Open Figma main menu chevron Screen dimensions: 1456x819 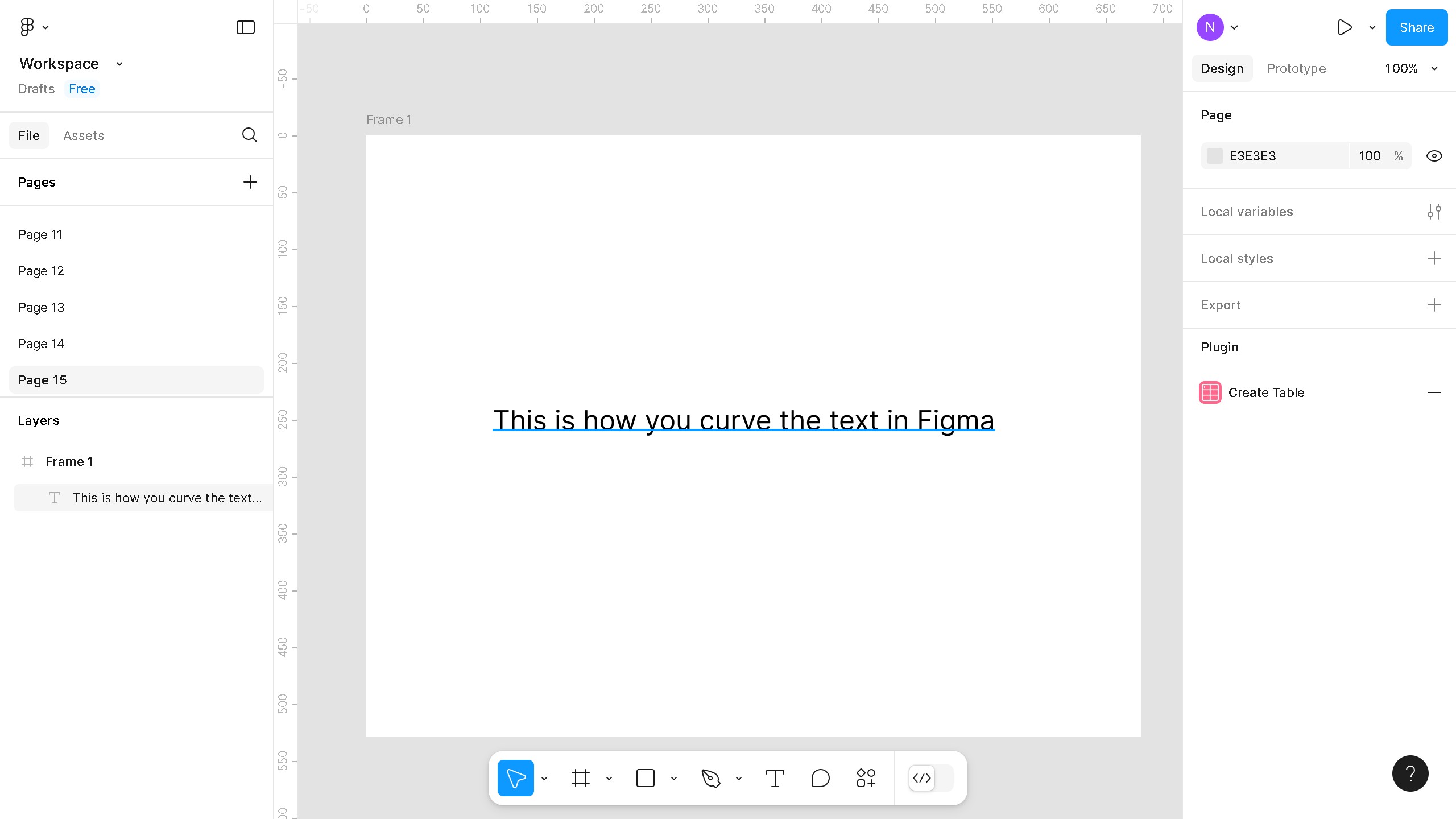coord(45,27)
